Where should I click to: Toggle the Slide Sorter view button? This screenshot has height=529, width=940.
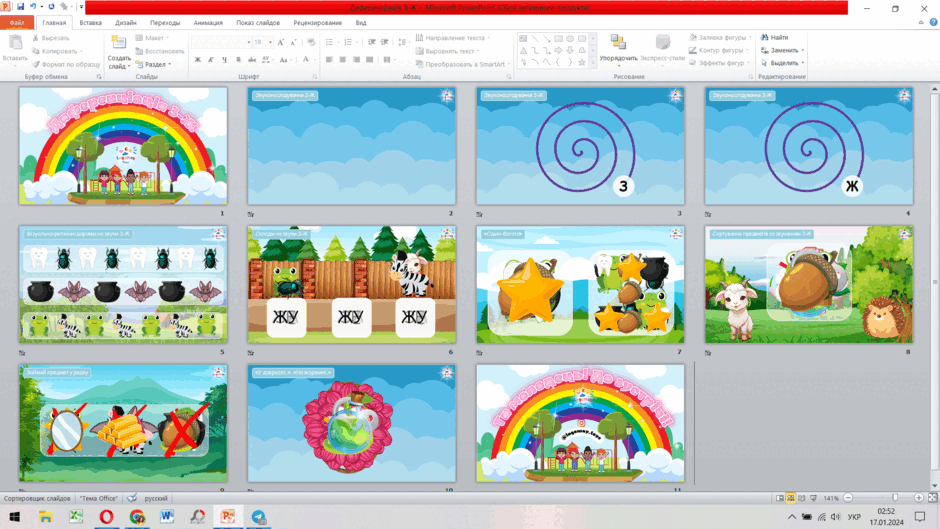click(791, 498)
